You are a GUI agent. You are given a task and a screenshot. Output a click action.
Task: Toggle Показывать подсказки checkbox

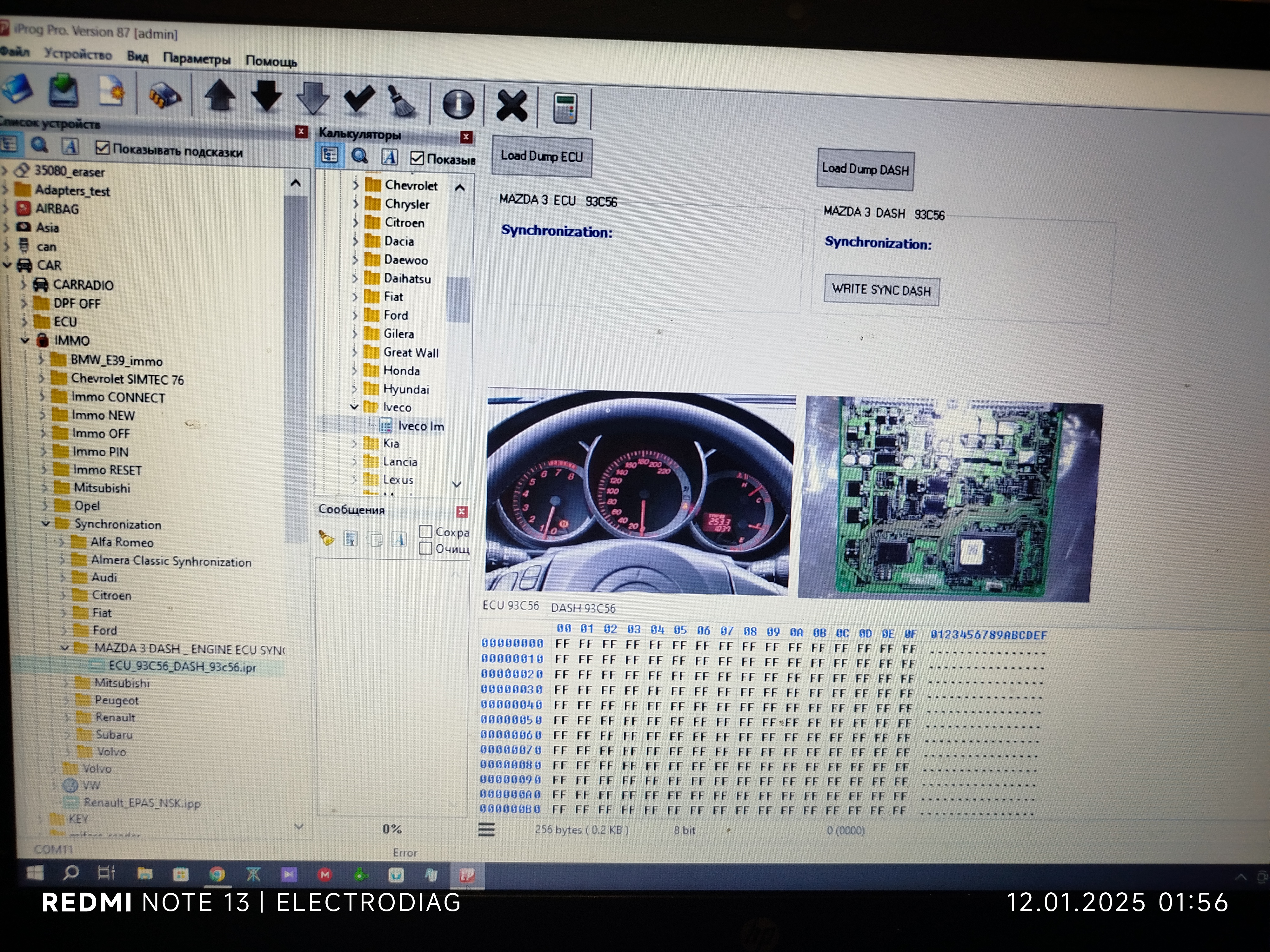(103, 148)
